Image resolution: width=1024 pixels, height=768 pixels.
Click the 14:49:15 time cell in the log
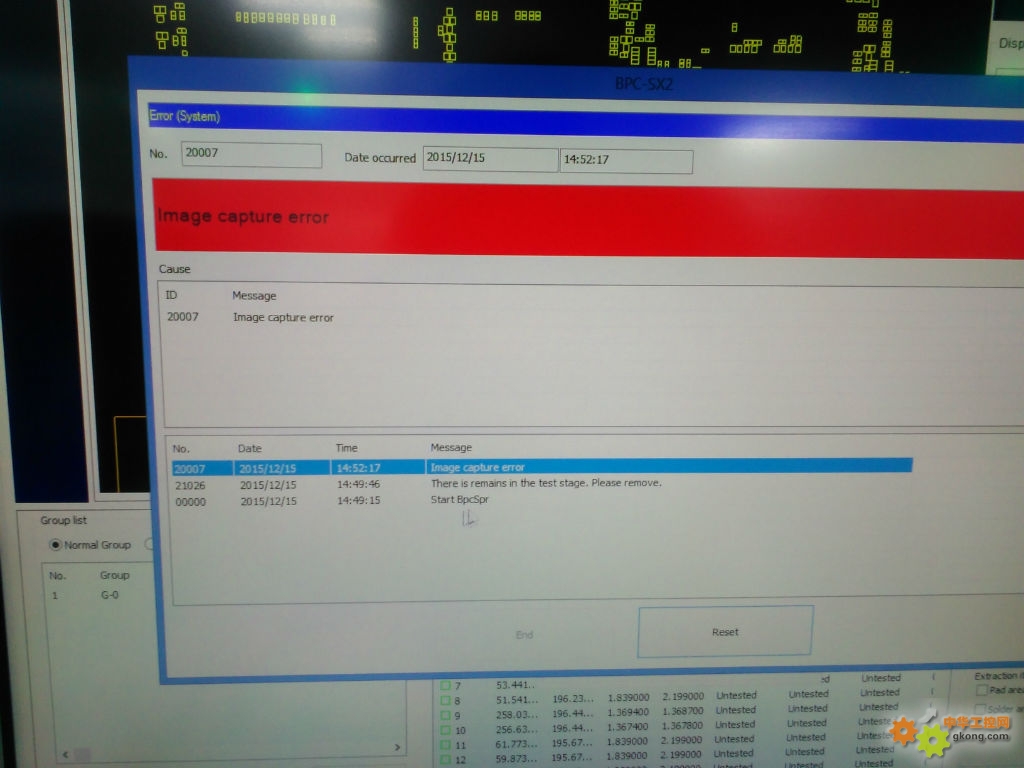coord(359,500)
